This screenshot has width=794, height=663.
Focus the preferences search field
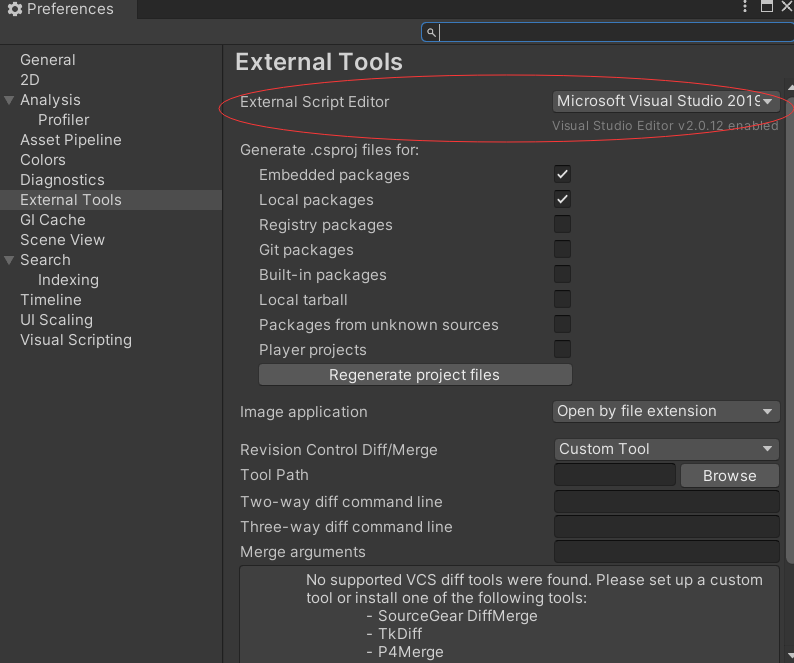point(608,32)
